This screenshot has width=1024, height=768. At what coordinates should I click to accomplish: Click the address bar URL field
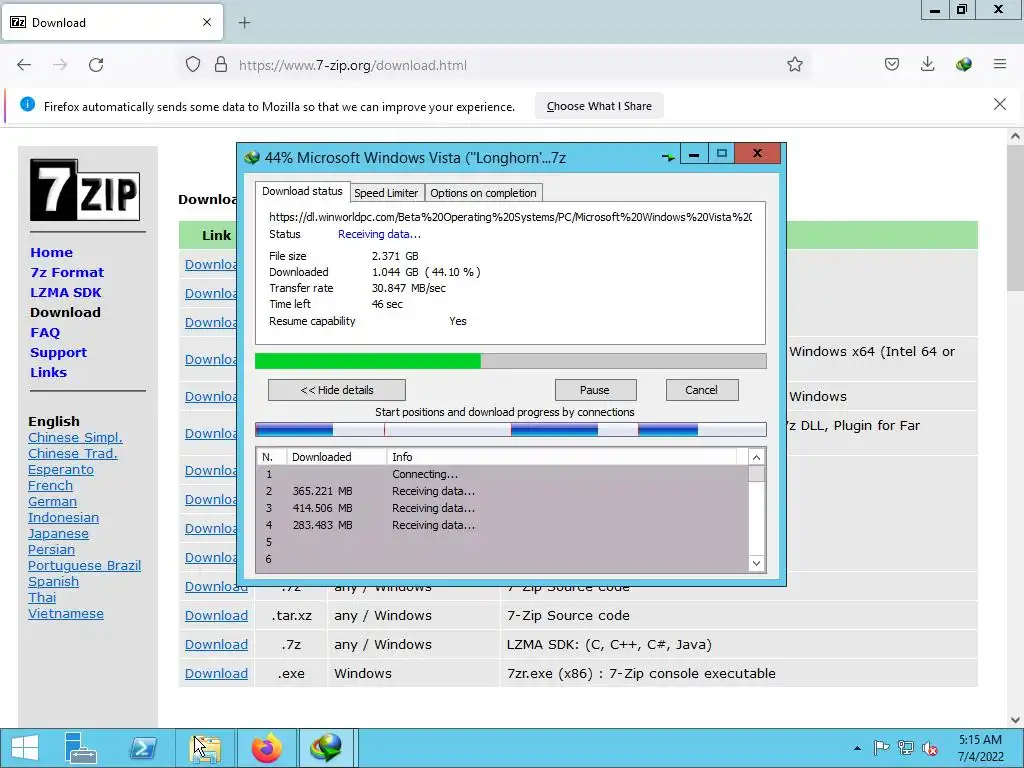tap(496, 65)
